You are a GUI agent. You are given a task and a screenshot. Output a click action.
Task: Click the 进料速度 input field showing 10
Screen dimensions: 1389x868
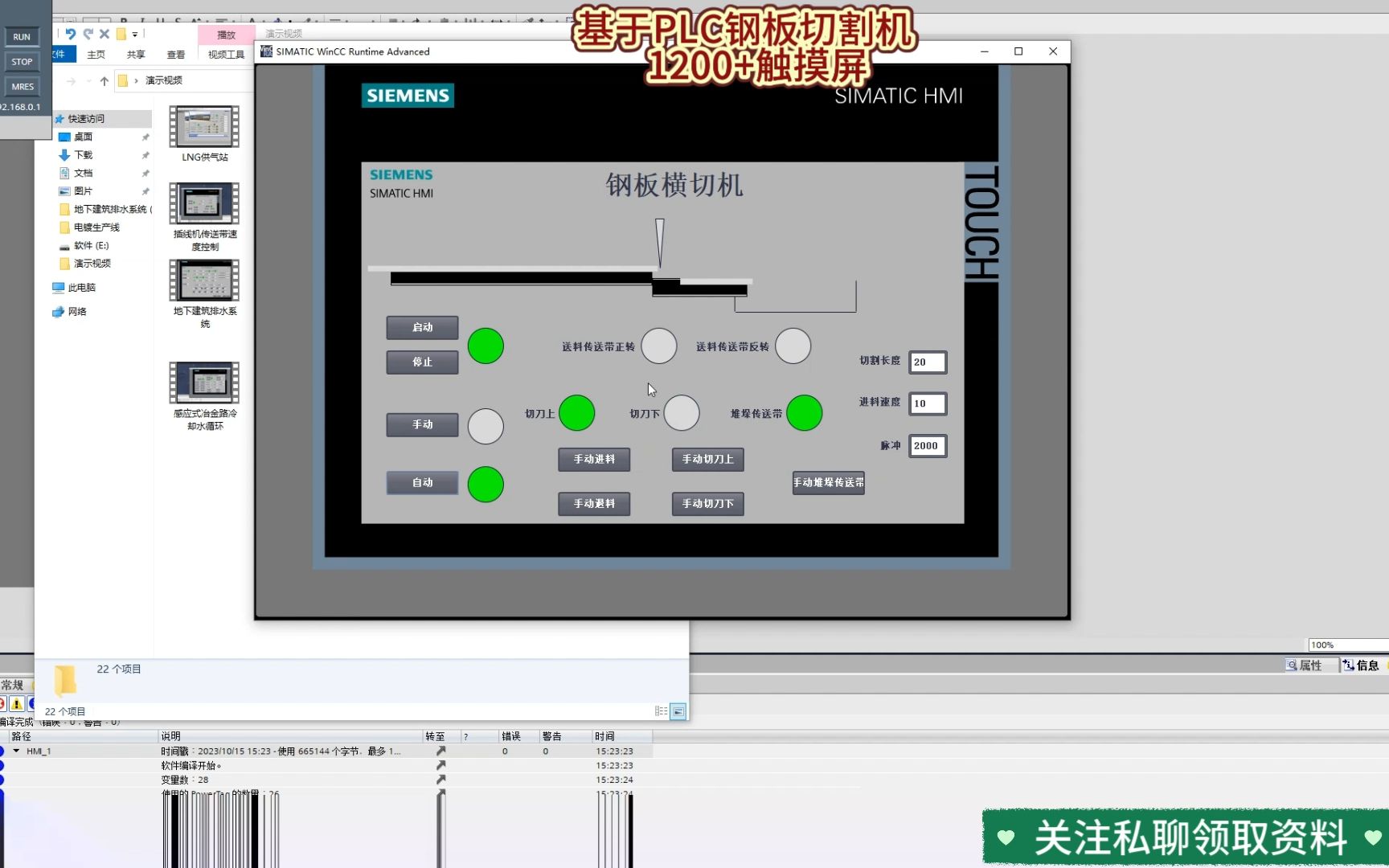(x=928, y=404)
